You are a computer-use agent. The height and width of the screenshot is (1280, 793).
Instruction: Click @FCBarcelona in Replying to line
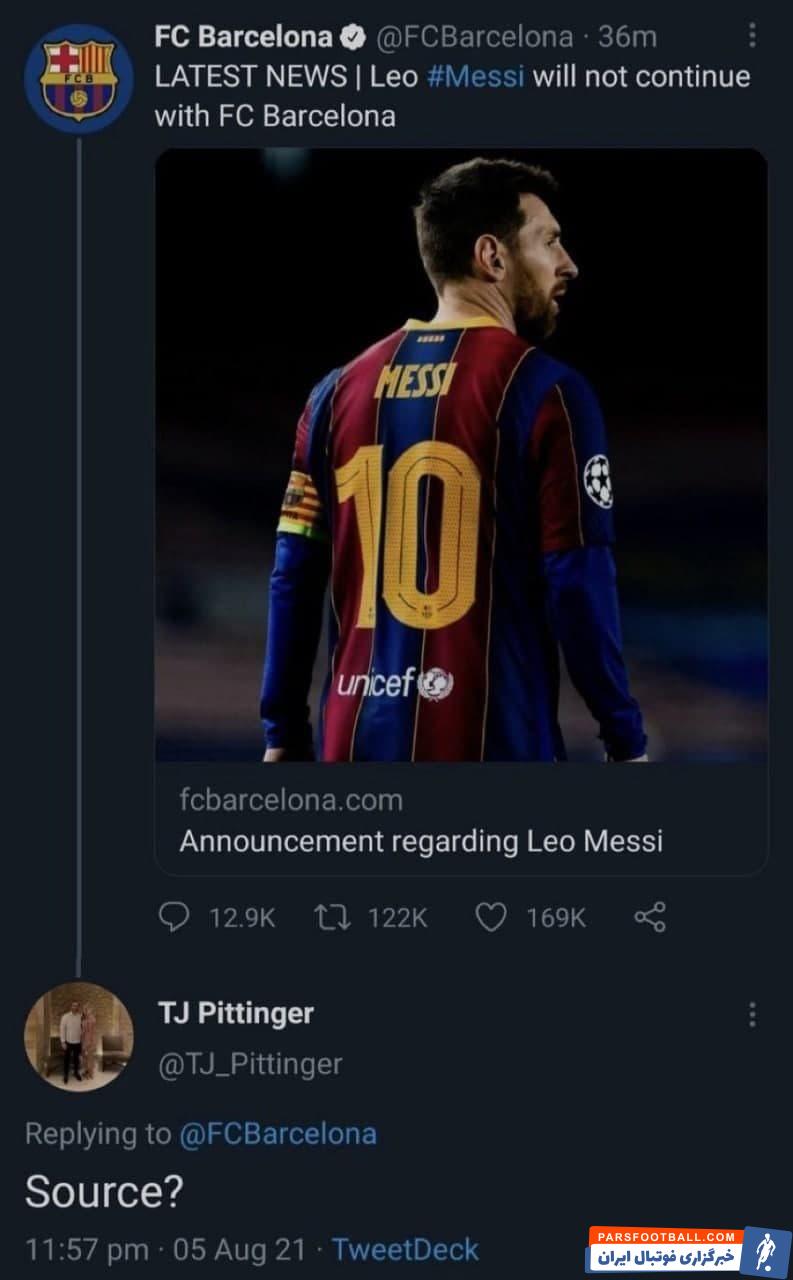click(x=277, y=1133)
